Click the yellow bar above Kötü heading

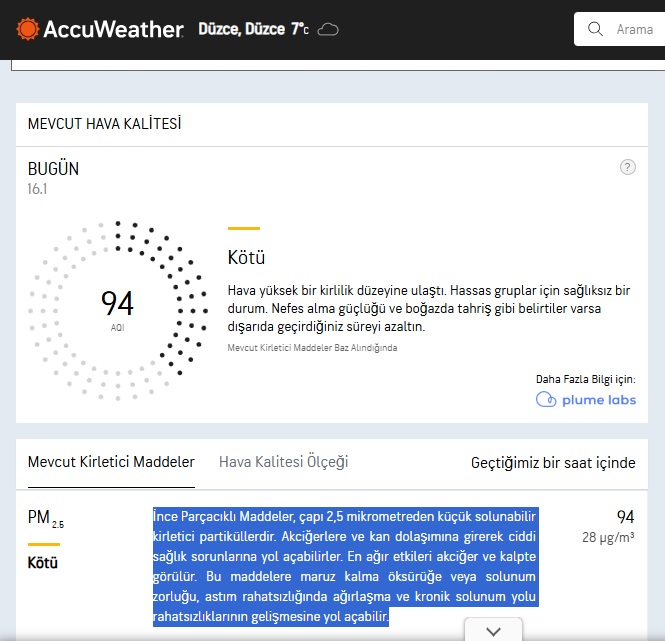243,229
